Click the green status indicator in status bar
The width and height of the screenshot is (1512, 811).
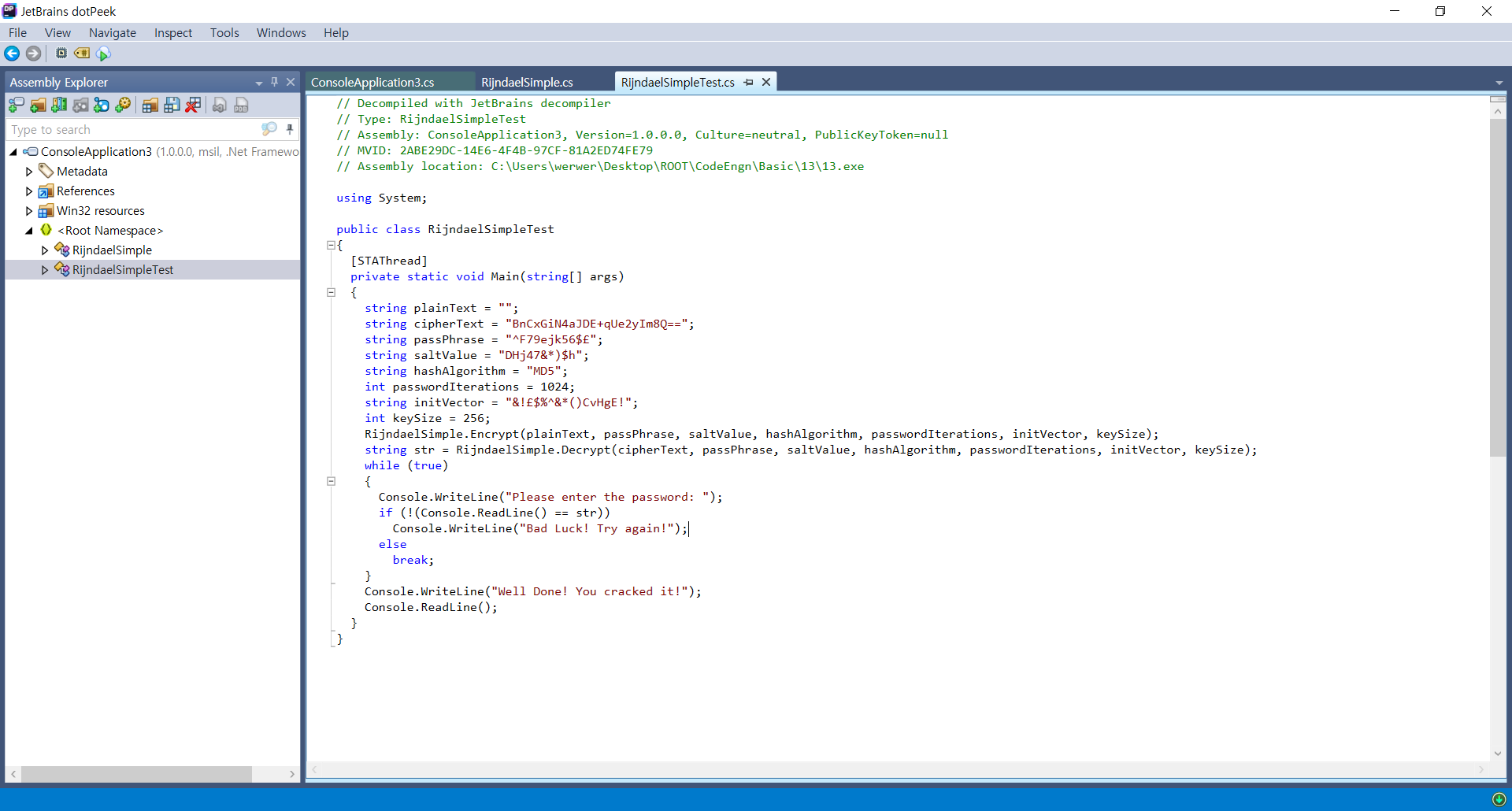click(x=1499, y=799)
